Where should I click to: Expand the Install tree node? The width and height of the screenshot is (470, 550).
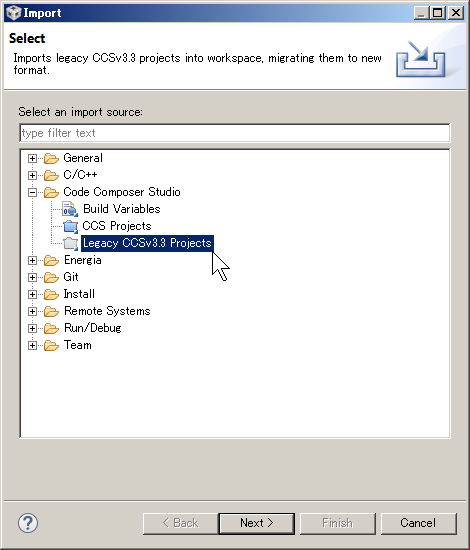point(32,294)
